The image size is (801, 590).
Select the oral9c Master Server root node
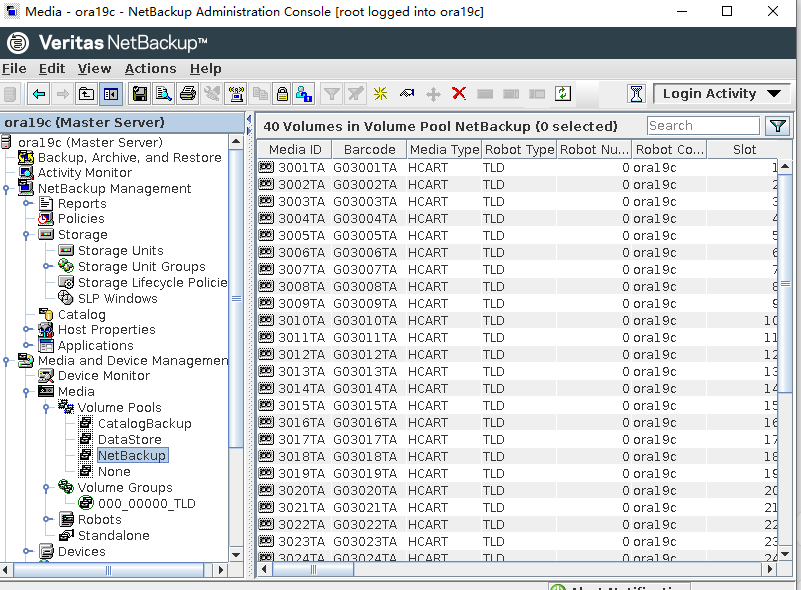(90, 142)
